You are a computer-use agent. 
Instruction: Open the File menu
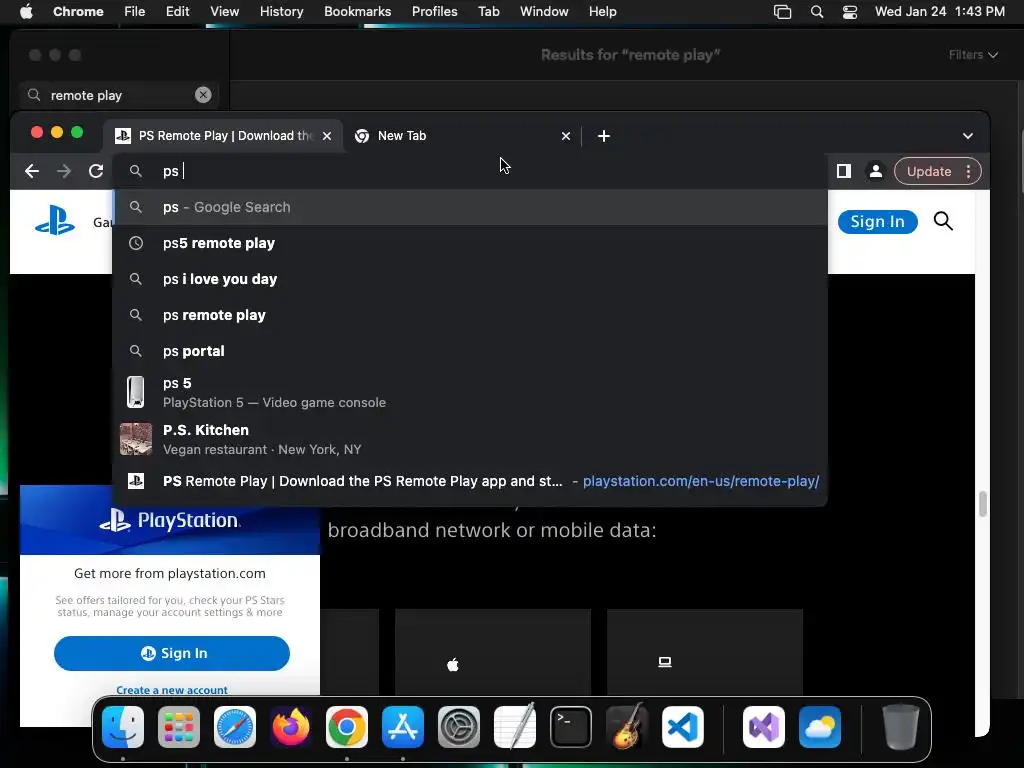click(135, 11)
